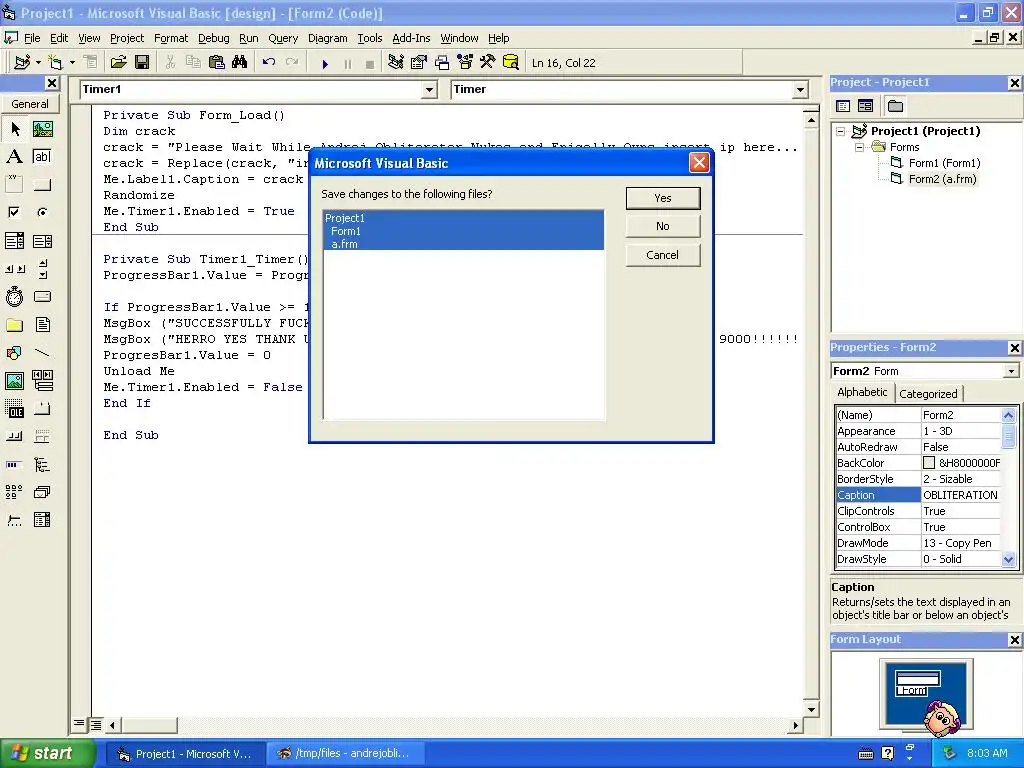Select the Image control tool
This screenshot has height=768, width=1024.
(x=14, y=381)
